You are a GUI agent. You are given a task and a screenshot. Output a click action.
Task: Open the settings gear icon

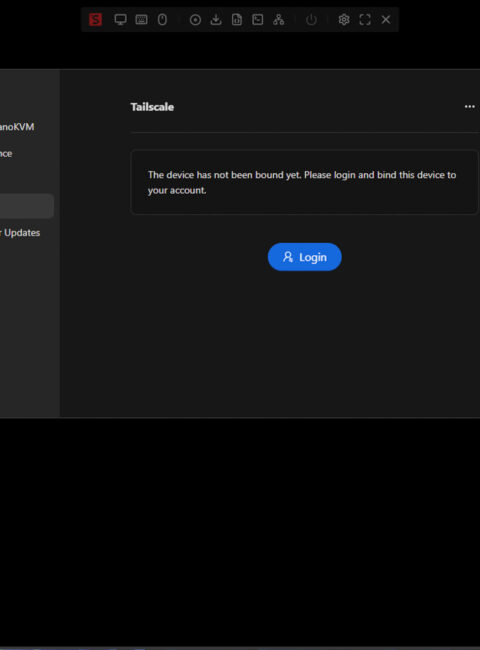pos(344,19)
